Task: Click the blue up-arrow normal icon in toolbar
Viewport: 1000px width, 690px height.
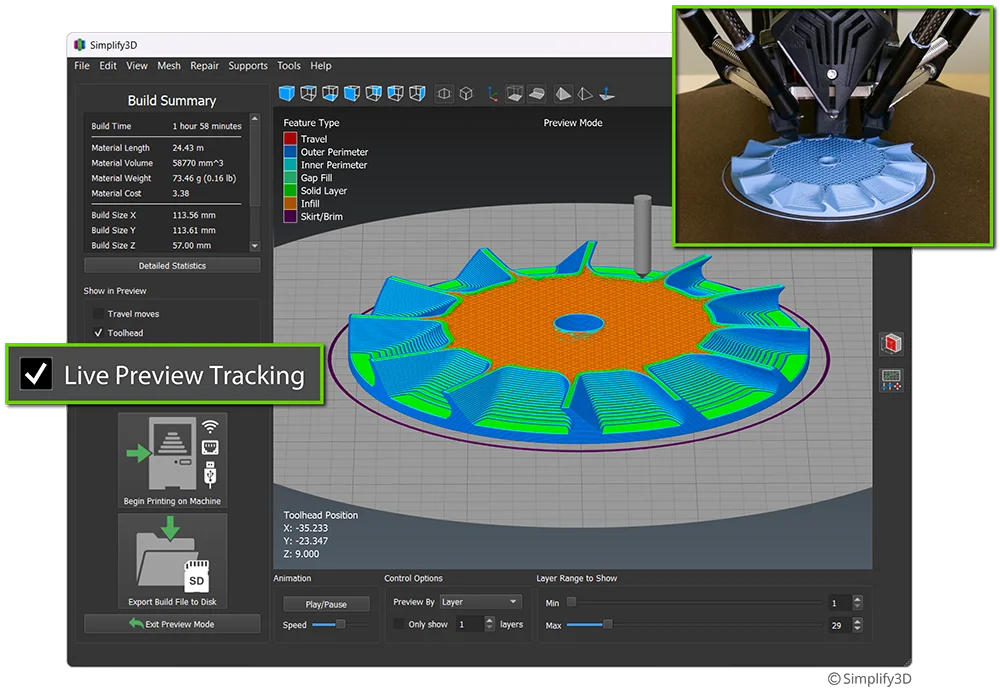Action: coord(607,94)
